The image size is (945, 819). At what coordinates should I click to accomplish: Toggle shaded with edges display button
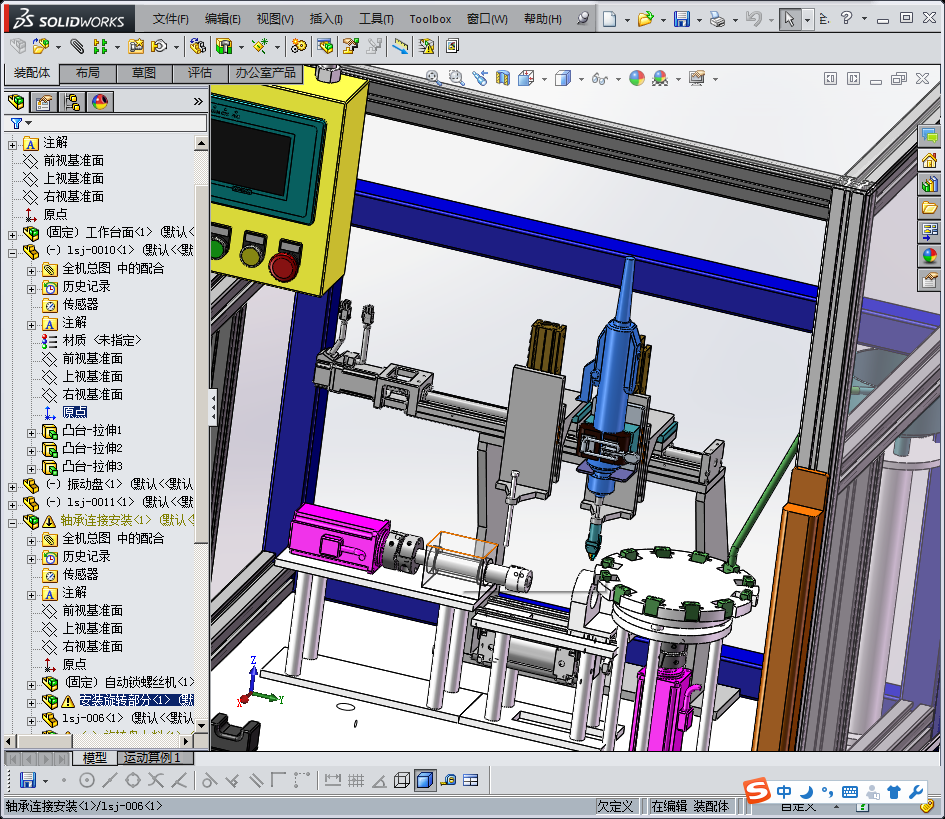(425, 780)
